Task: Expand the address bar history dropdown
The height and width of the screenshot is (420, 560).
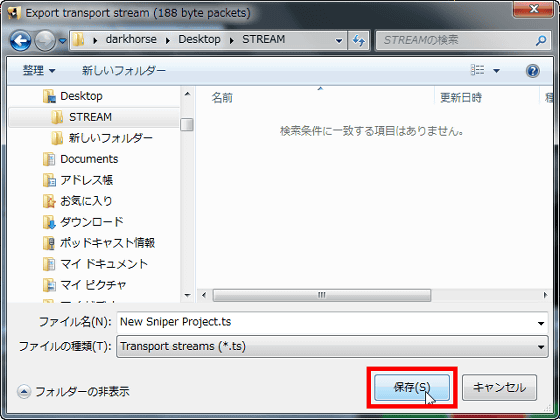Action: pos(339,40)
